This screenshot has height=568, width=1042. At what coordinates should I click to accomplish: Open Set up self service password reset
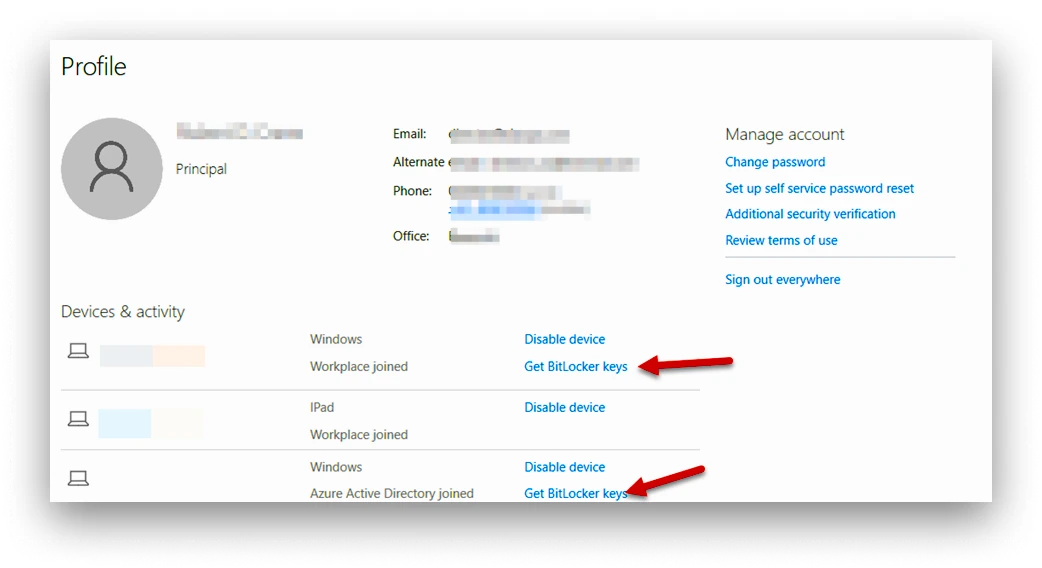819,188
